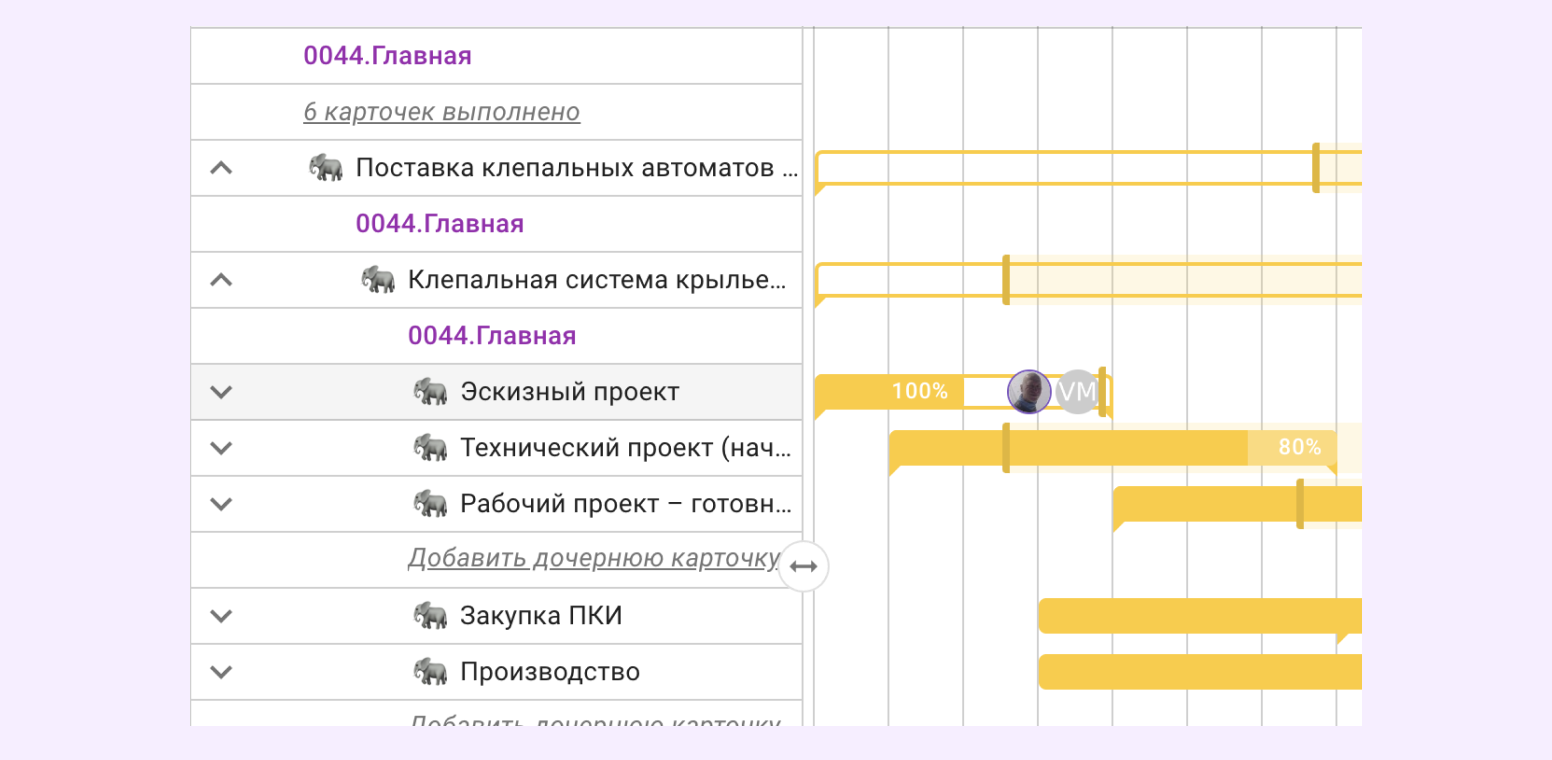Expand the Закупка ПКИ row
Viewport: 1552px width, 760px height.
(x=221, y=616)
